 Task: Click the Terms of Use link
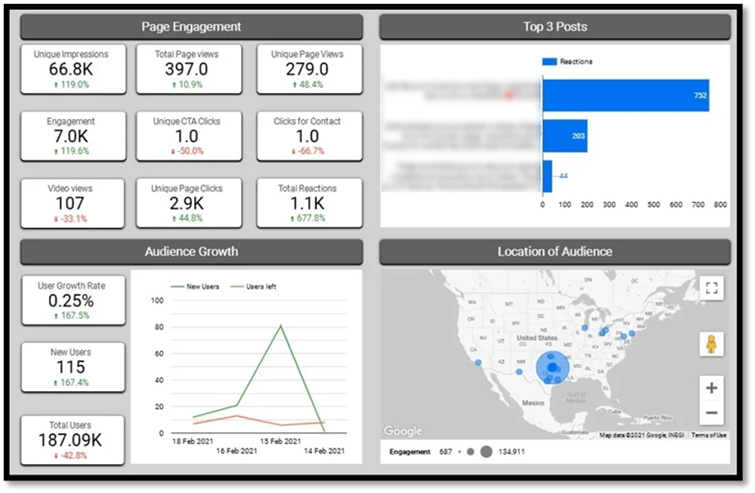click(x=709, y=435)
